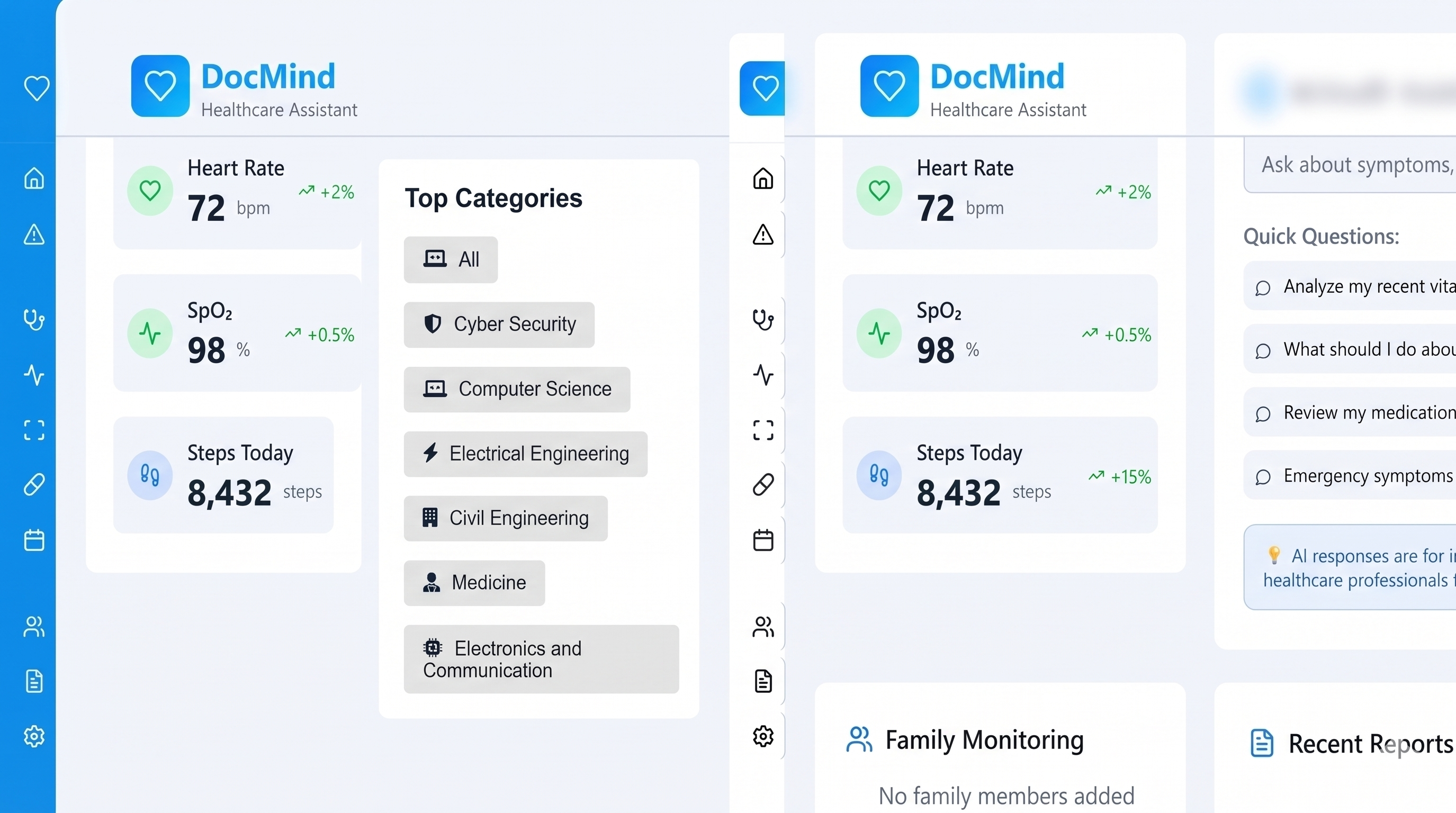Open the calendar icon in the white sidebar

pos(763,540)
